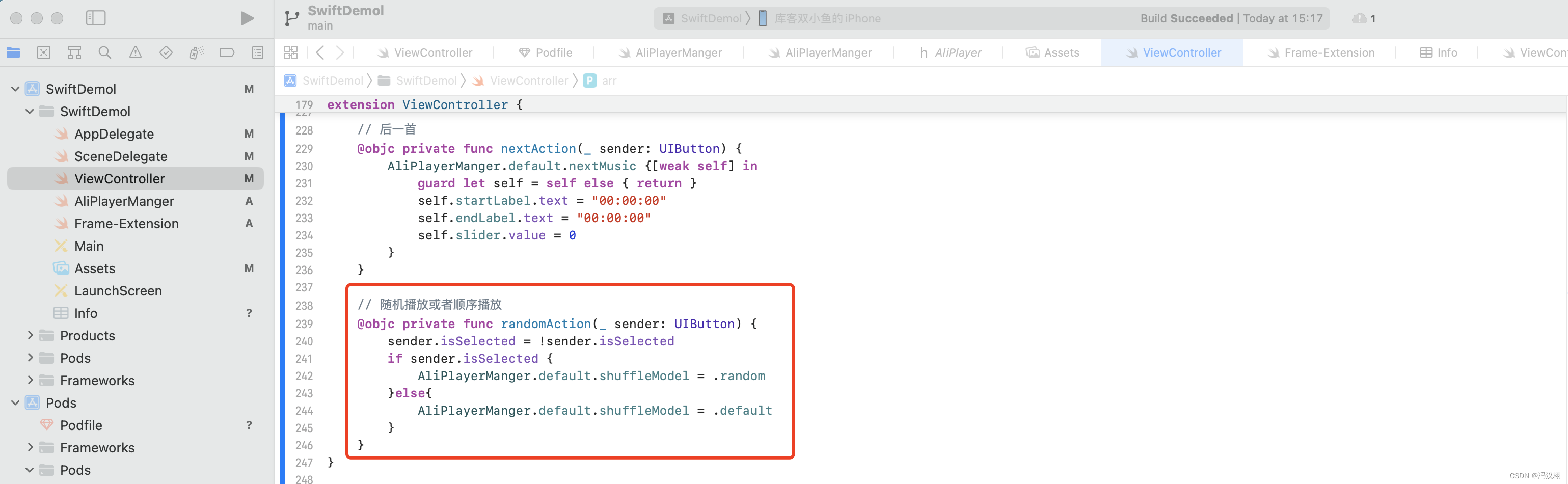Click the cloud warning status icon
Screen dimensions: 1568x484
[1359, 18]
